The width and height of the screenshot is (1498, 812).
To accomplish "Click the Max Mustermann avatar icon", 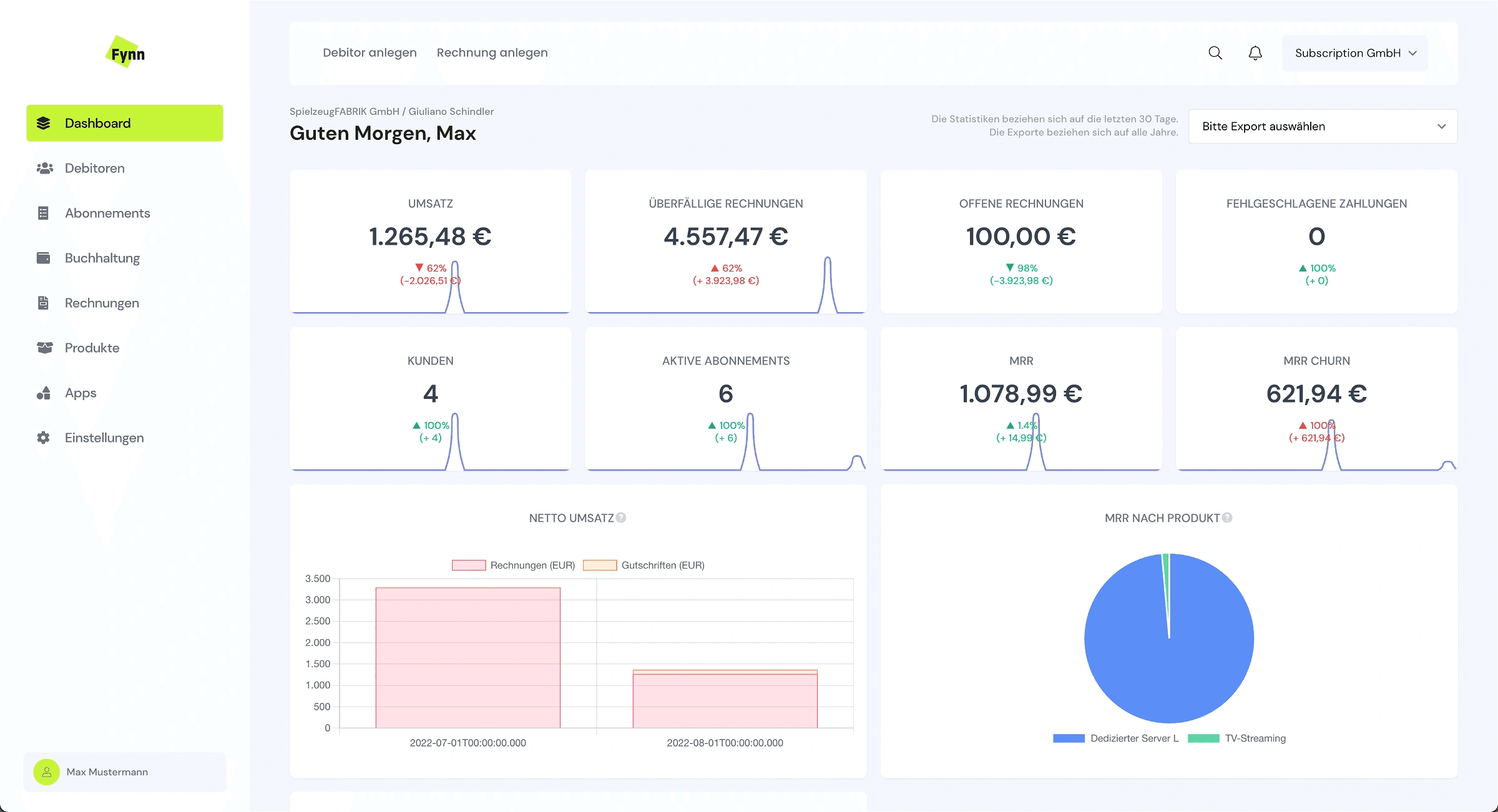I will click(47, 772).
